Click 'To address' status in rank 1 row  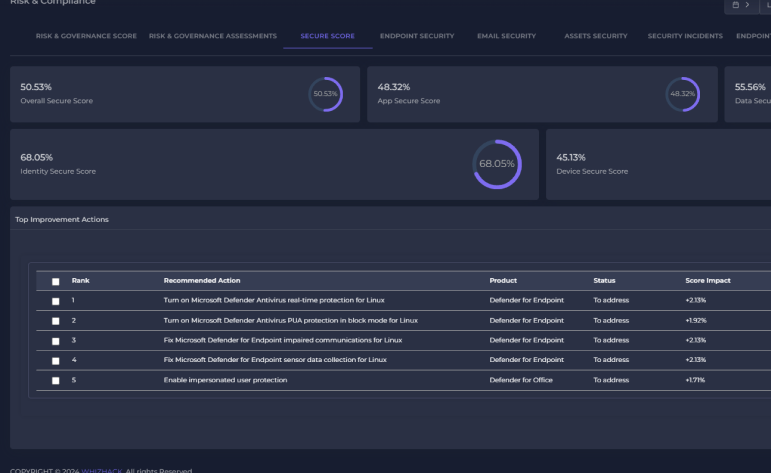[611, 300]
